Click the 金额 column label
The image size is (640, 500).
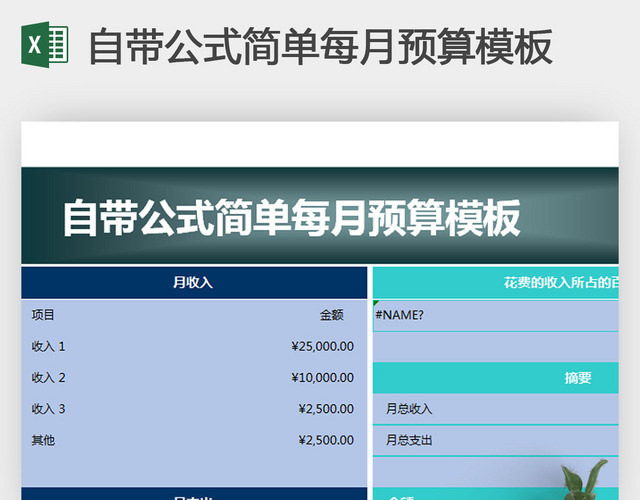(331, 315)
